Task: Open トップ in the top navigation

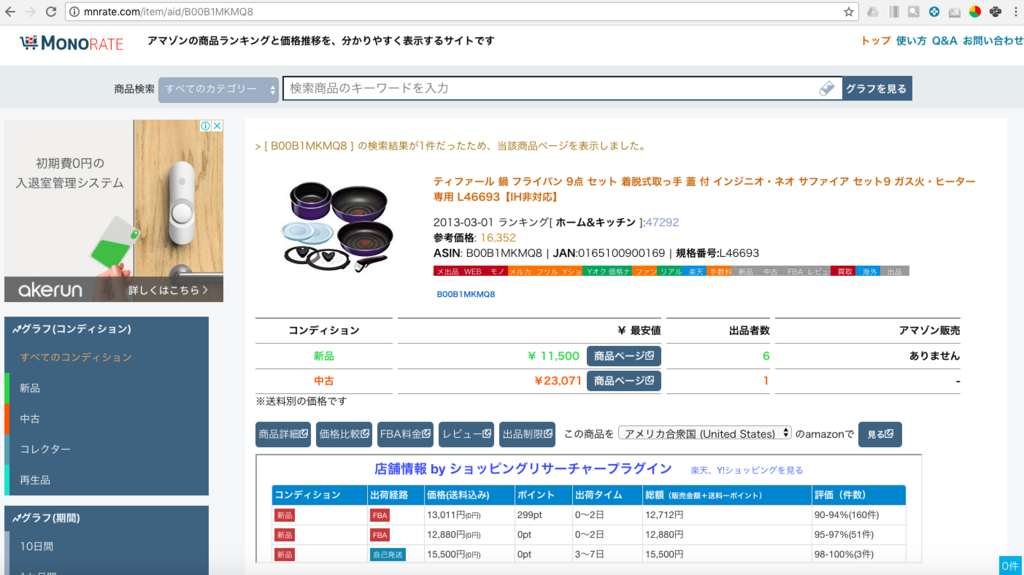Action: (875, 41)
